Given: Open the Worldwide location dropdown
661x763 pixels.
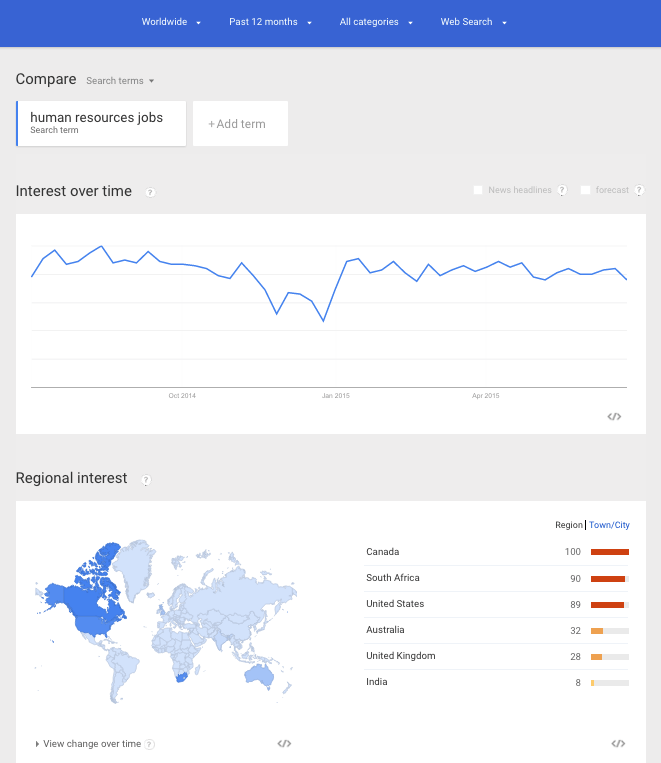Looking at the screenshot, I should pos(171,22).
